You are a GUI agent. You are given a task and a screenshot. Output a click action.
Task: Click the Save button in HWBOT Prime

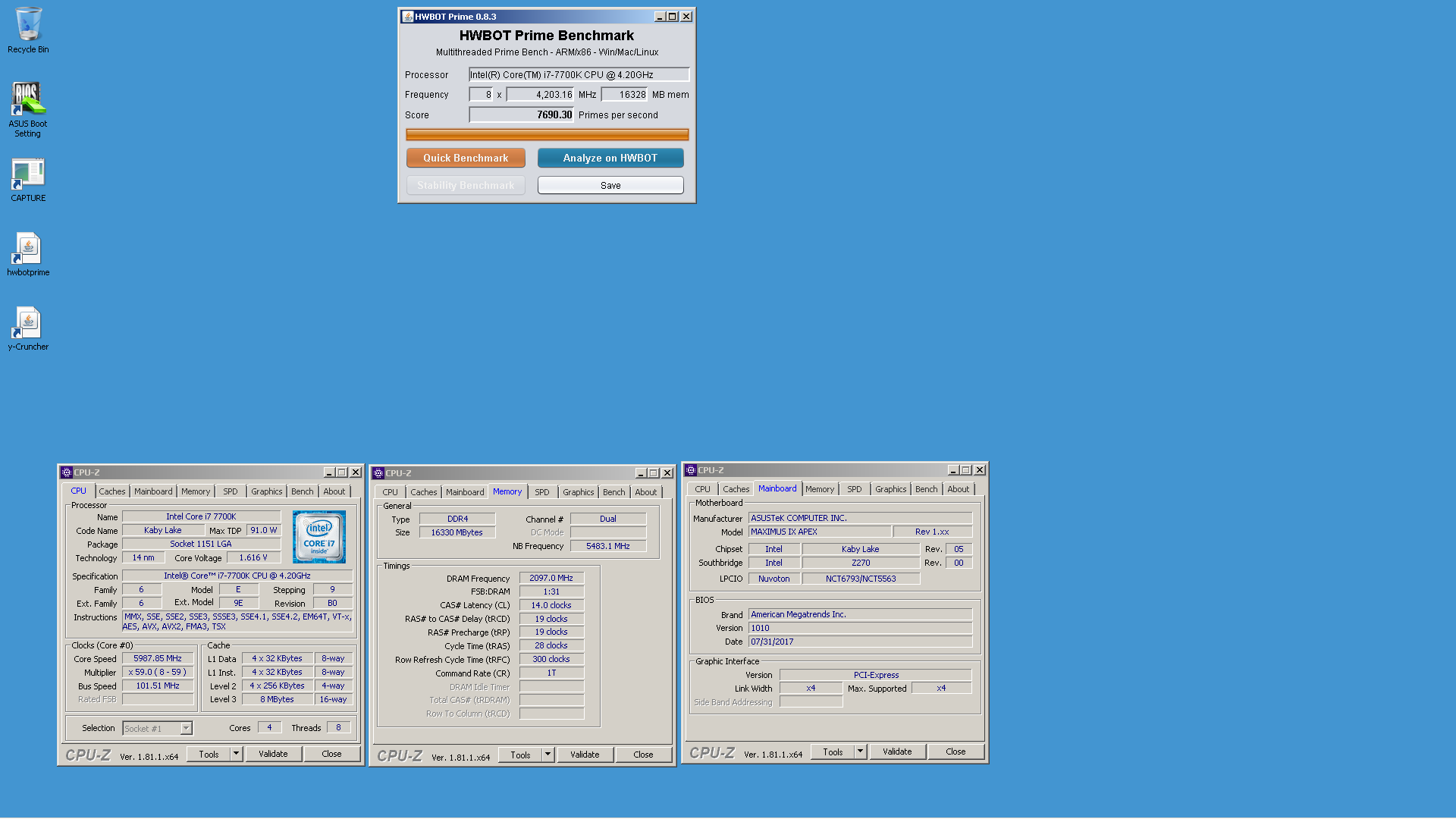pyautogui.click(x=610, y=186)
